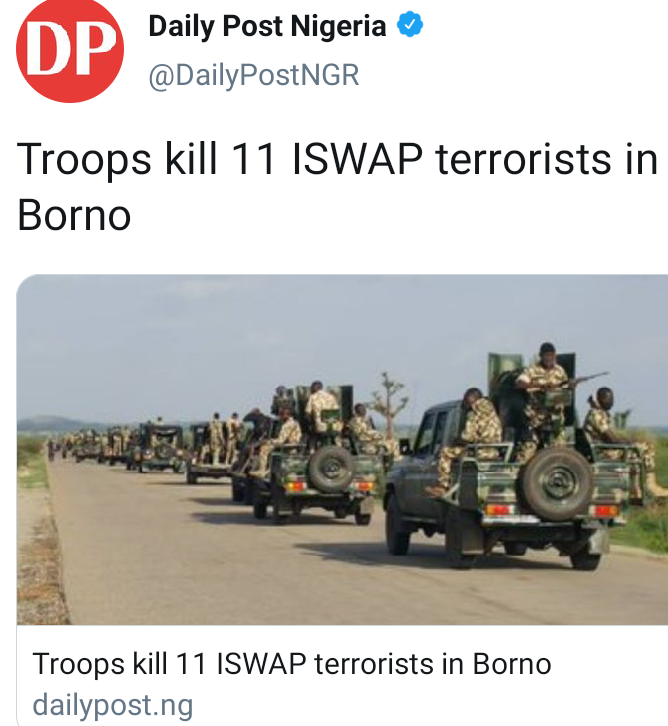Open the red DP profile avatar

pyautogui.click(x=70, y=49)
